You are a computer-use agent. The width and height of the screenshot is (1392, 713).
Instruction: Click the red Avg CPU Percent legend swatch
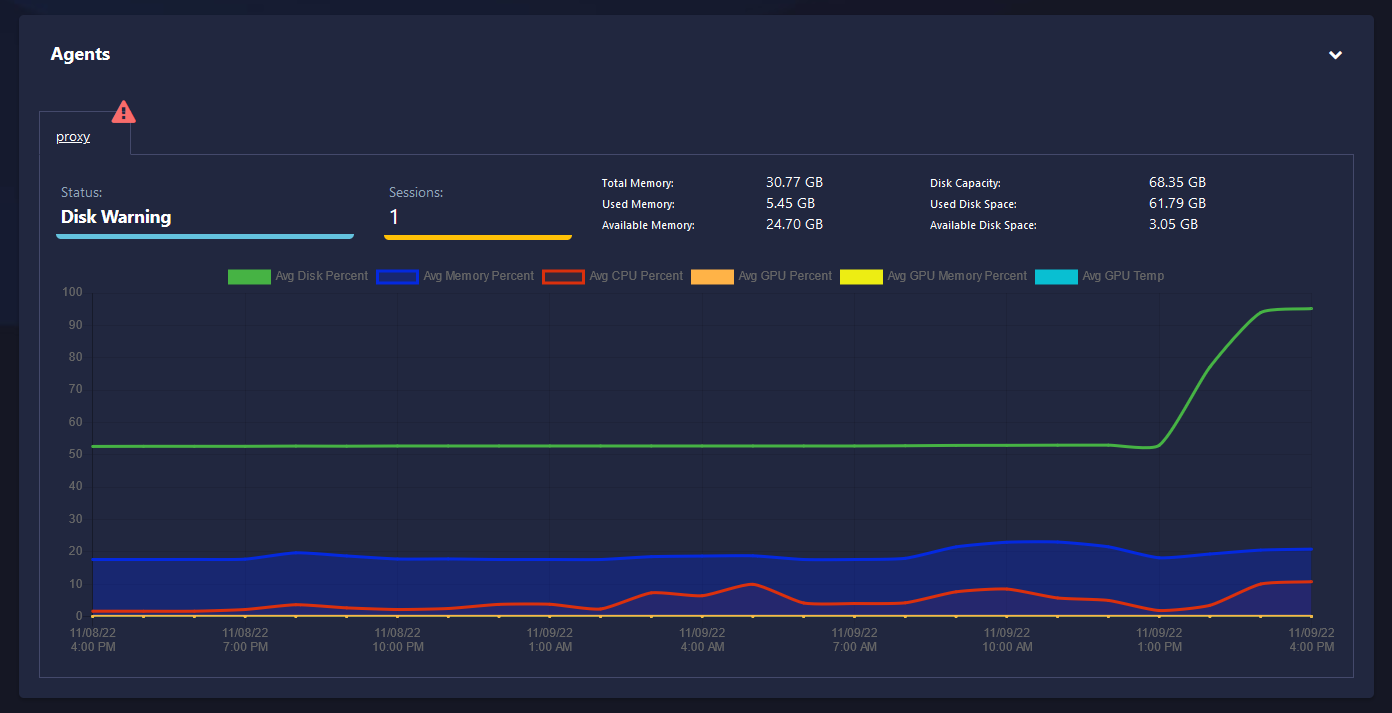[x=563, y=276]
